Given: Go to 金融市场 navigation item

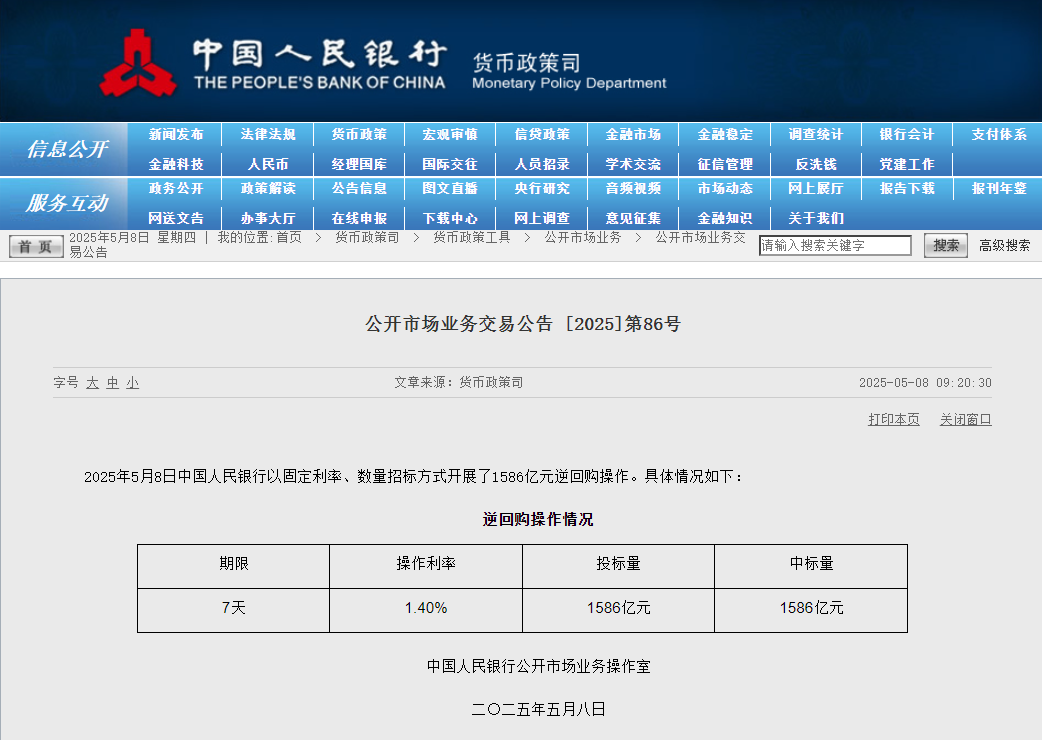Looking at the screenshot, I should [x=633, y=135].
